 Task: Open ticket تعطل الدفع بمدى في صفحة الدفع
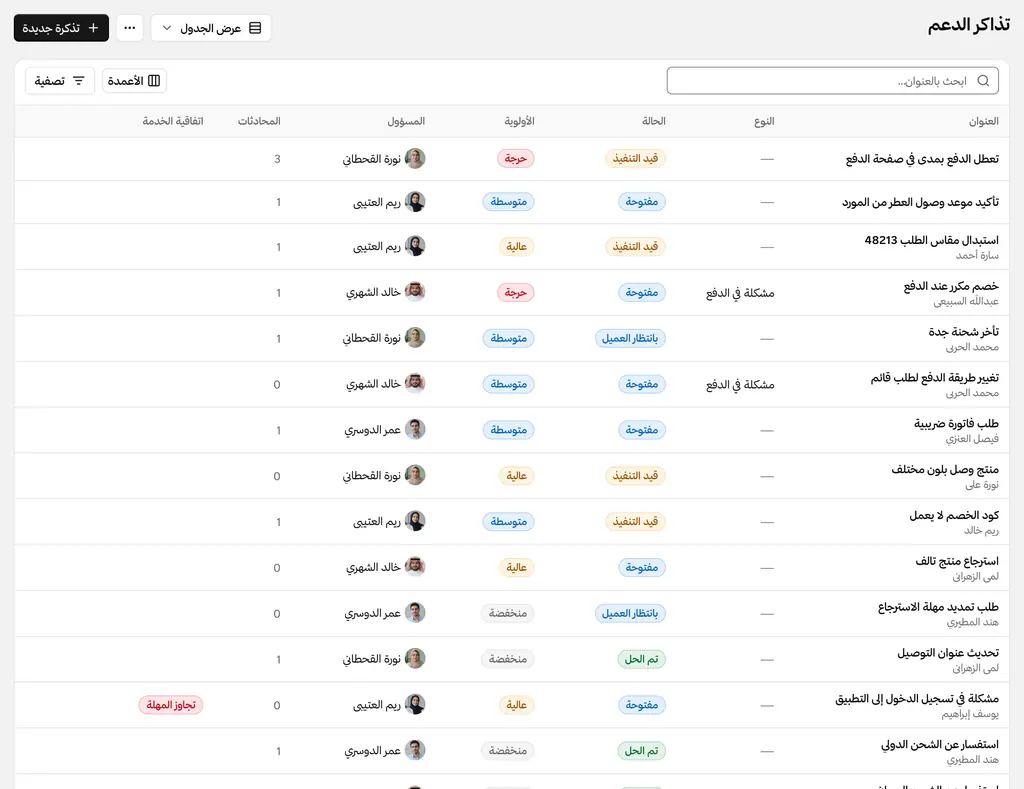(x=922, y=159)
